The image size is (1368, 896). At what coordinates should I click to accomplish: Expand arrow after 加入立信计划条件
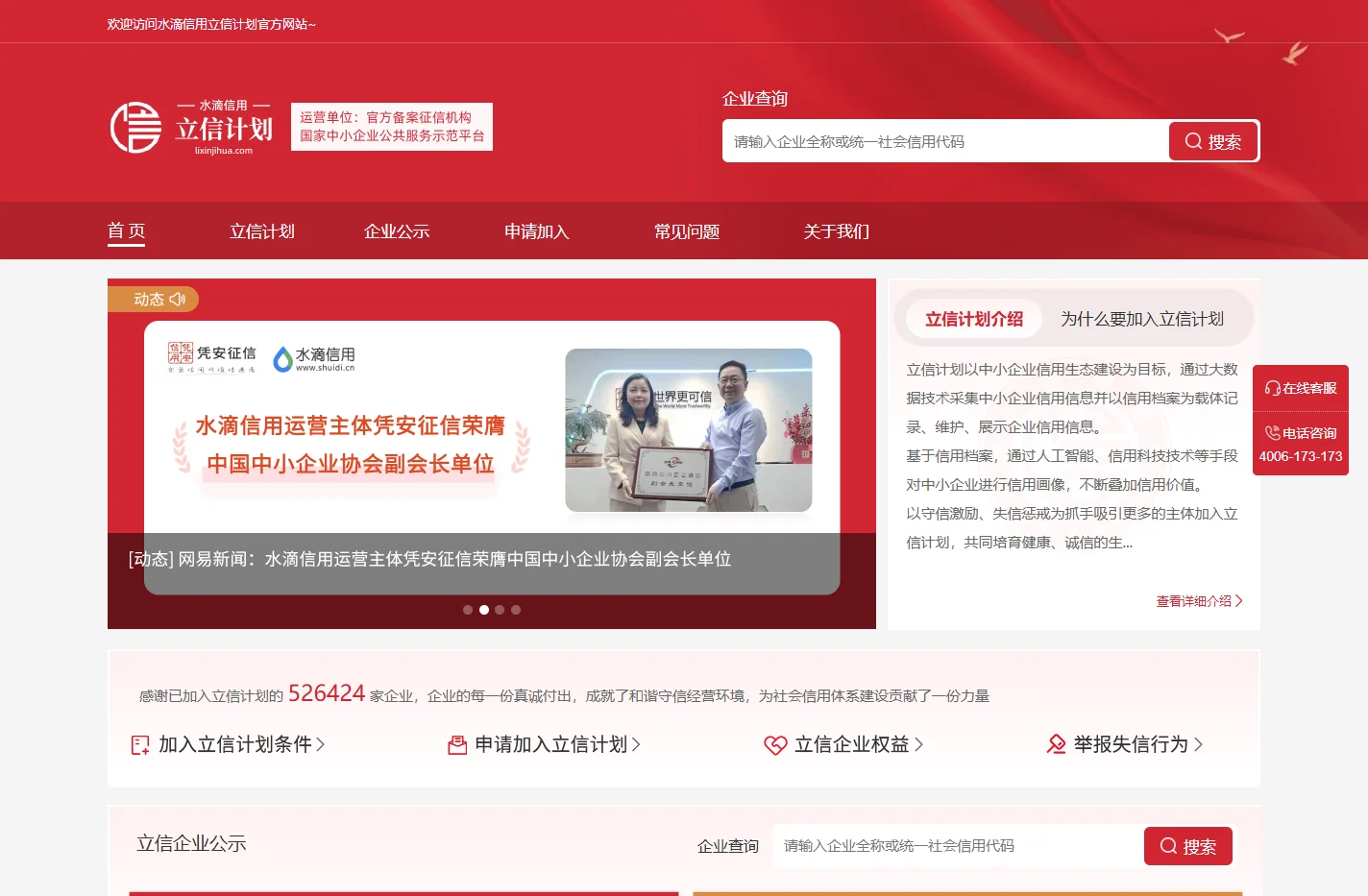(321, 744)
